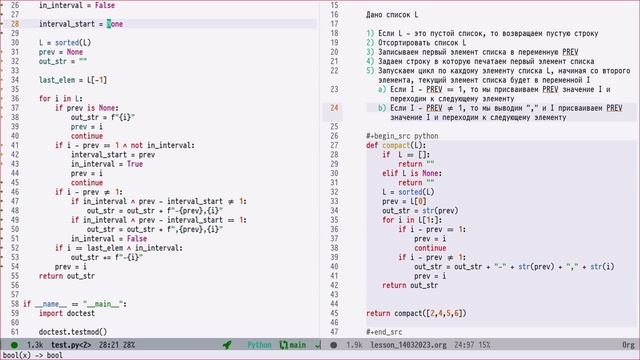640x360 pixels.
Task: Click the 28% position indicator in the left modeline
Action: coord(129,345)
